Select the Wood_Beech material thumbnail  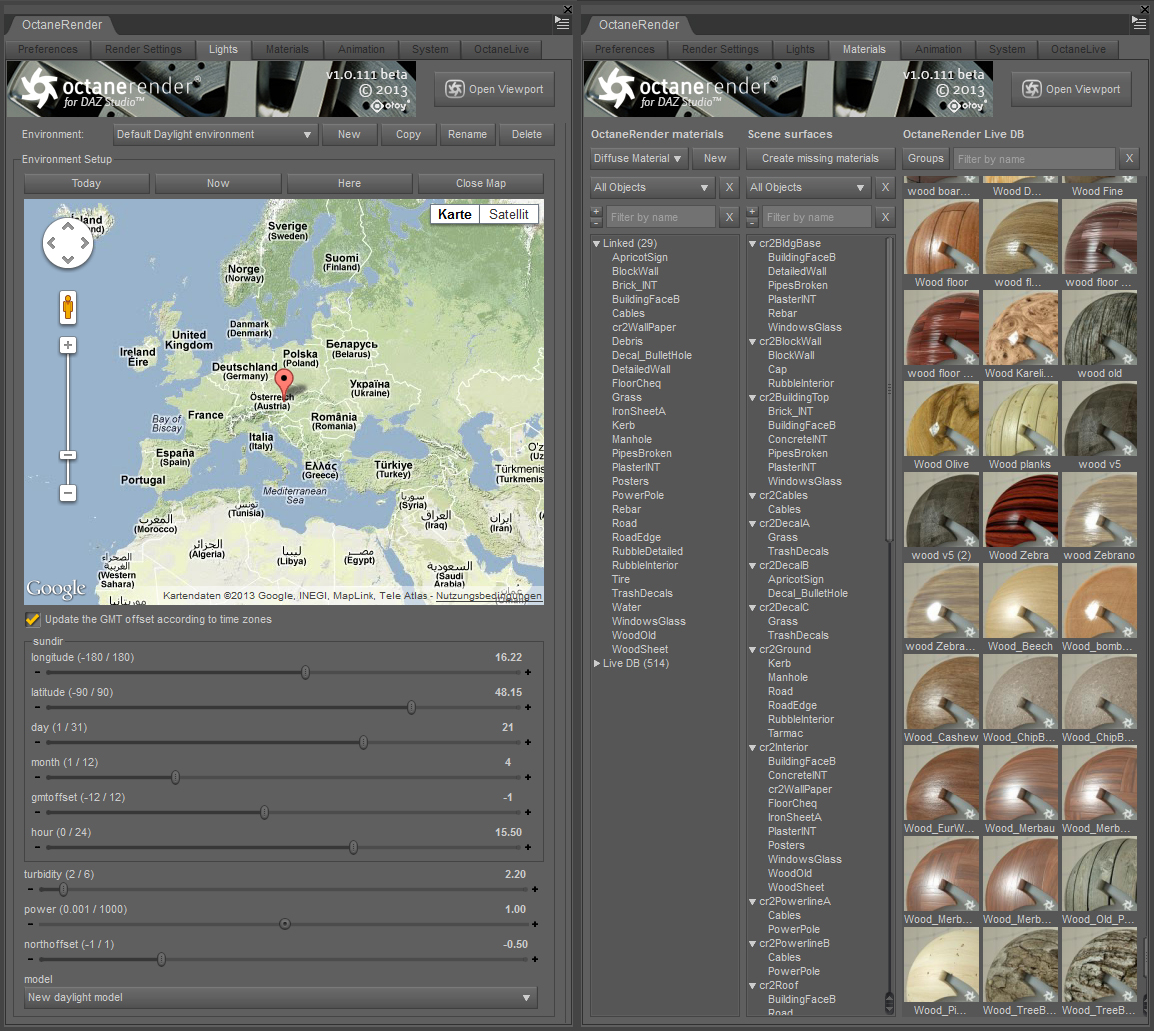click(1020, 600)
